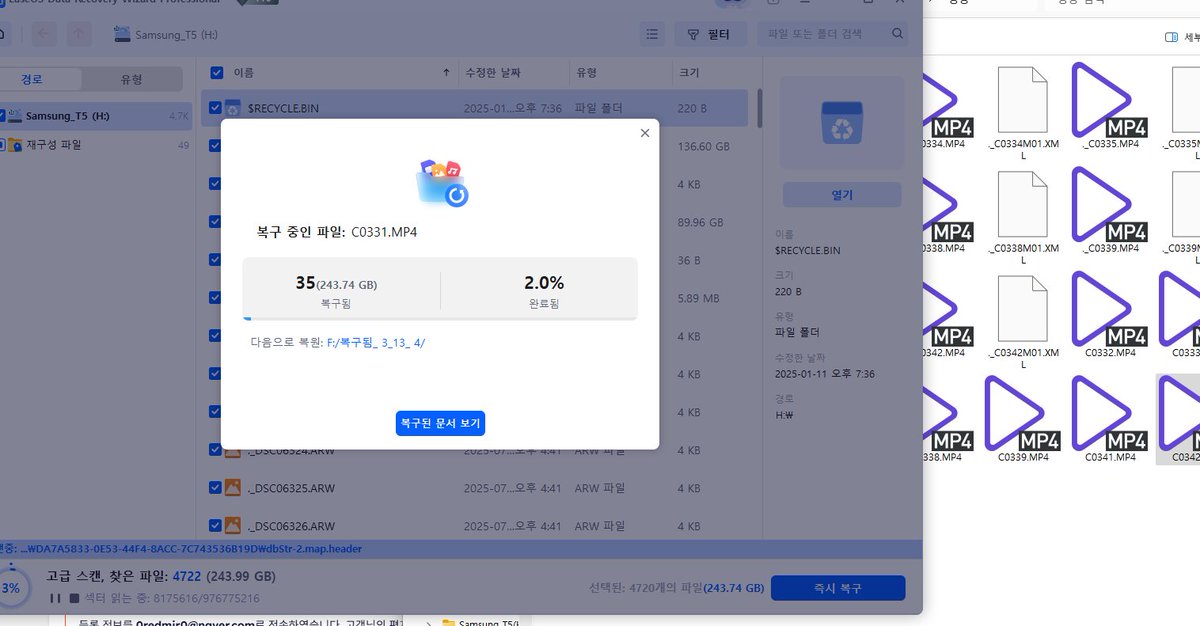This screenshot has width=1200, height=626.
Task: Toggle checkbox on the 89.96 GB row
Action: (216, 222)
